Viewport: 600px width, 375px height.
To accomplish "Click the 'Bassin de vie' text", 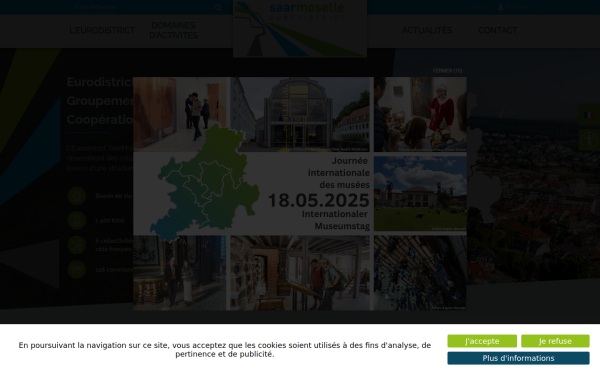I will (113, 196).
